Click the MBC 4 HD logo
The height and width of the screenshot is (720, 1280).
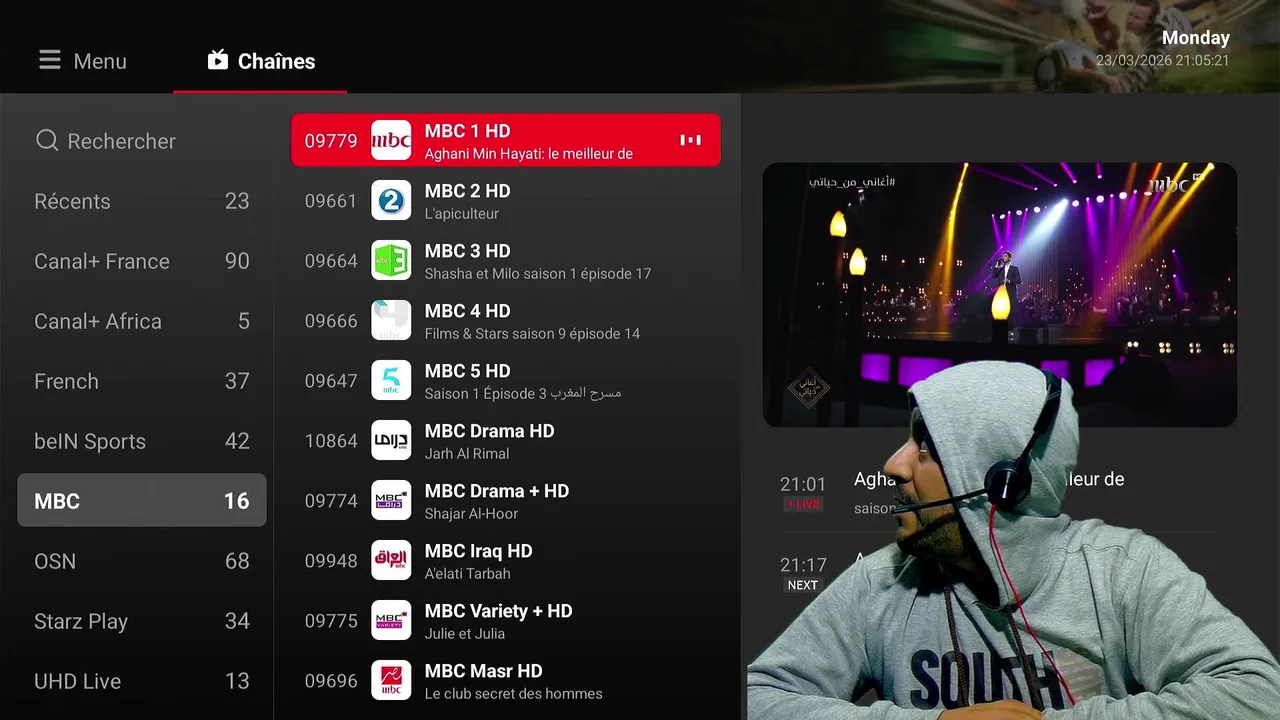[391, 320]
